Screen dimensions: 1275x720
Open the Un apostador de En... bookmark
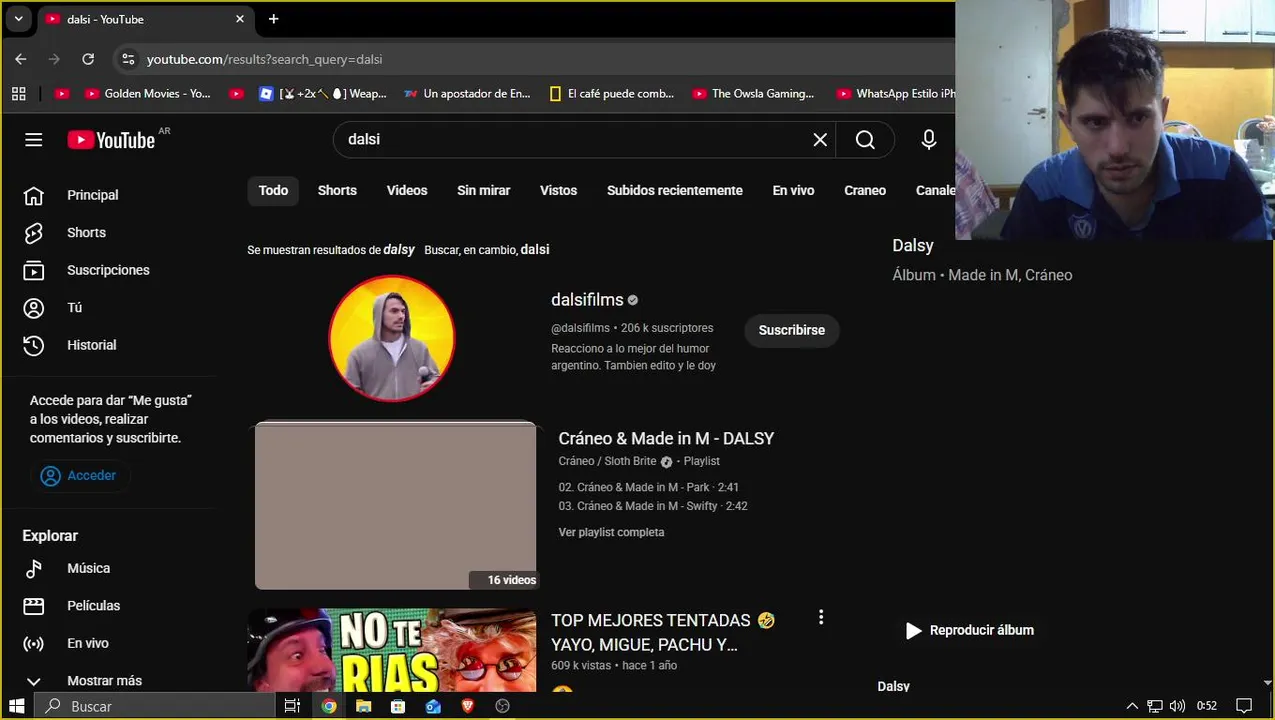[x=467, y=94]
